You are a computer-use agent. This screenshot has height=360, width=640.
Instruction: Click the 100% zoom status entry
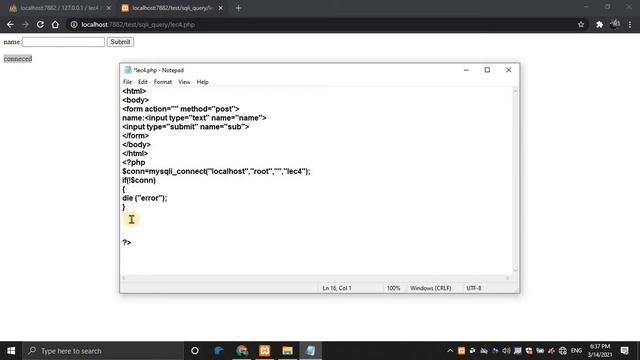[x=393, y=288]
